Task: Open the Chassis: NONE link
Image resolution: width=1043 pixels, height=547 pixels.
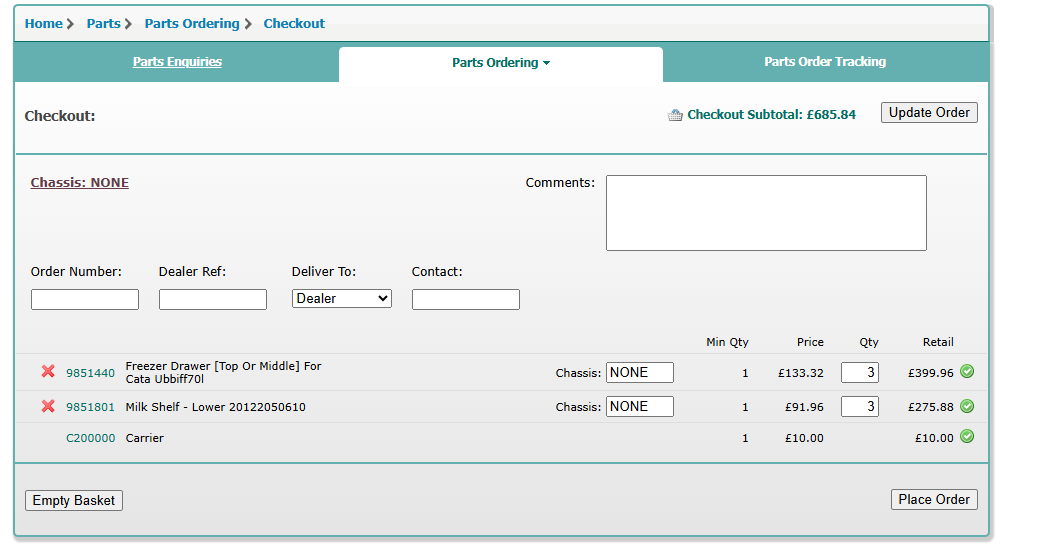Action: click(x=80, y=183)
